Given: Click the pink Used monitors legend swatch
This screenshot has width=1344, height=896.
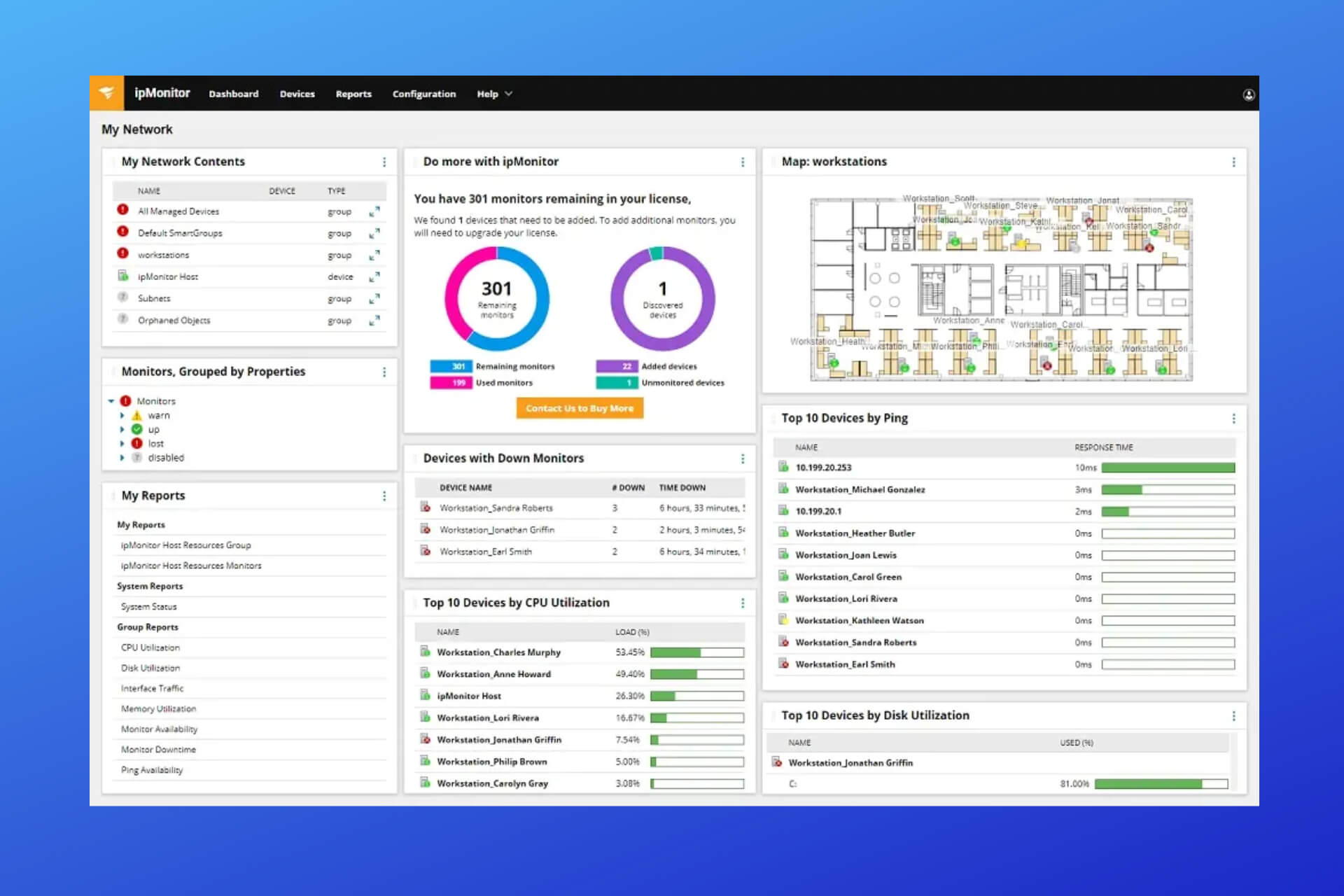Looking at the screenshot, I should click(451, 383).
